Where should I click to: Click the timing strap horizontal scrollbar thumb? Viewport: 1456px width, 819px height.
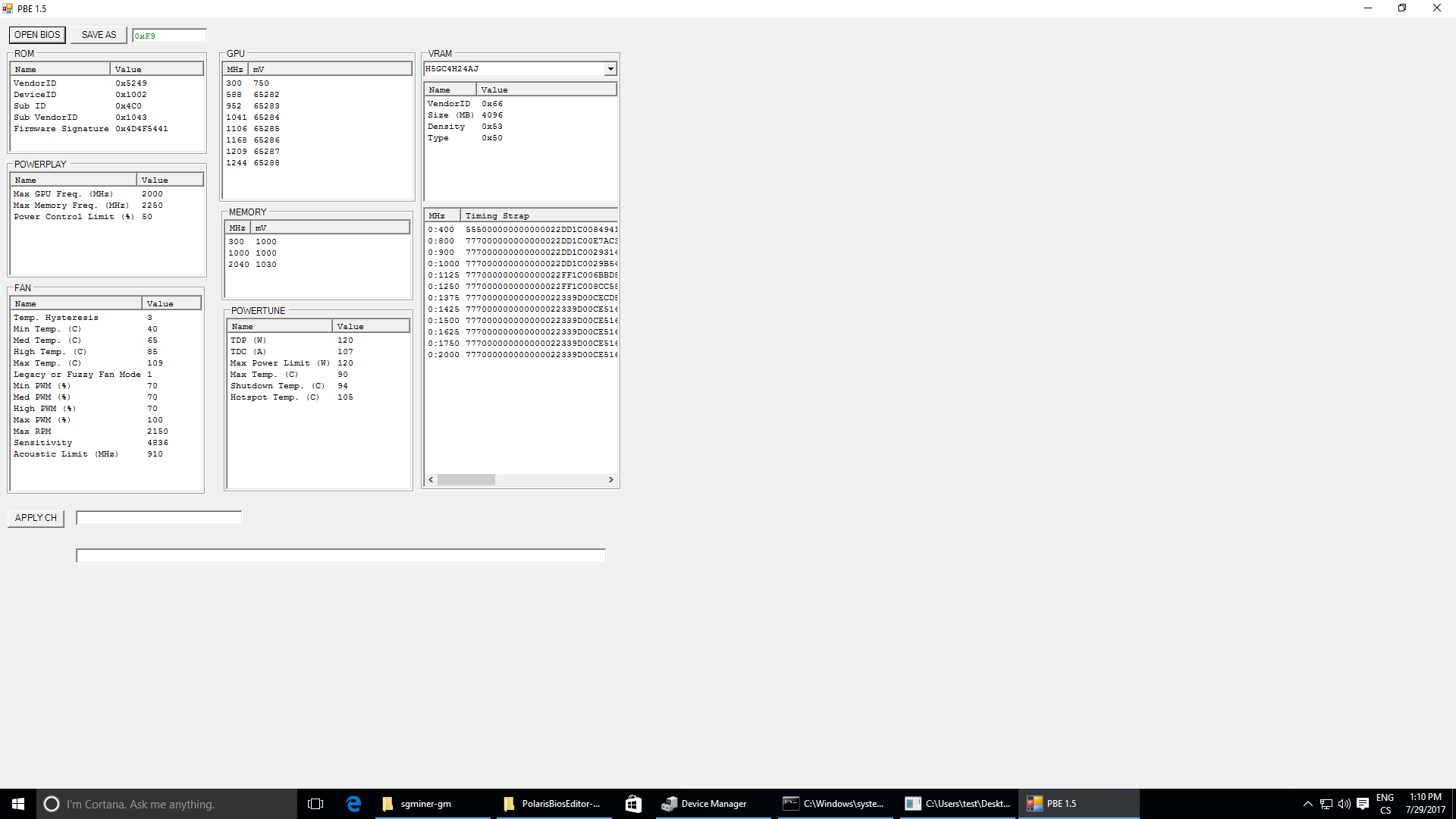pyautogui.click(x=466, y=480)
